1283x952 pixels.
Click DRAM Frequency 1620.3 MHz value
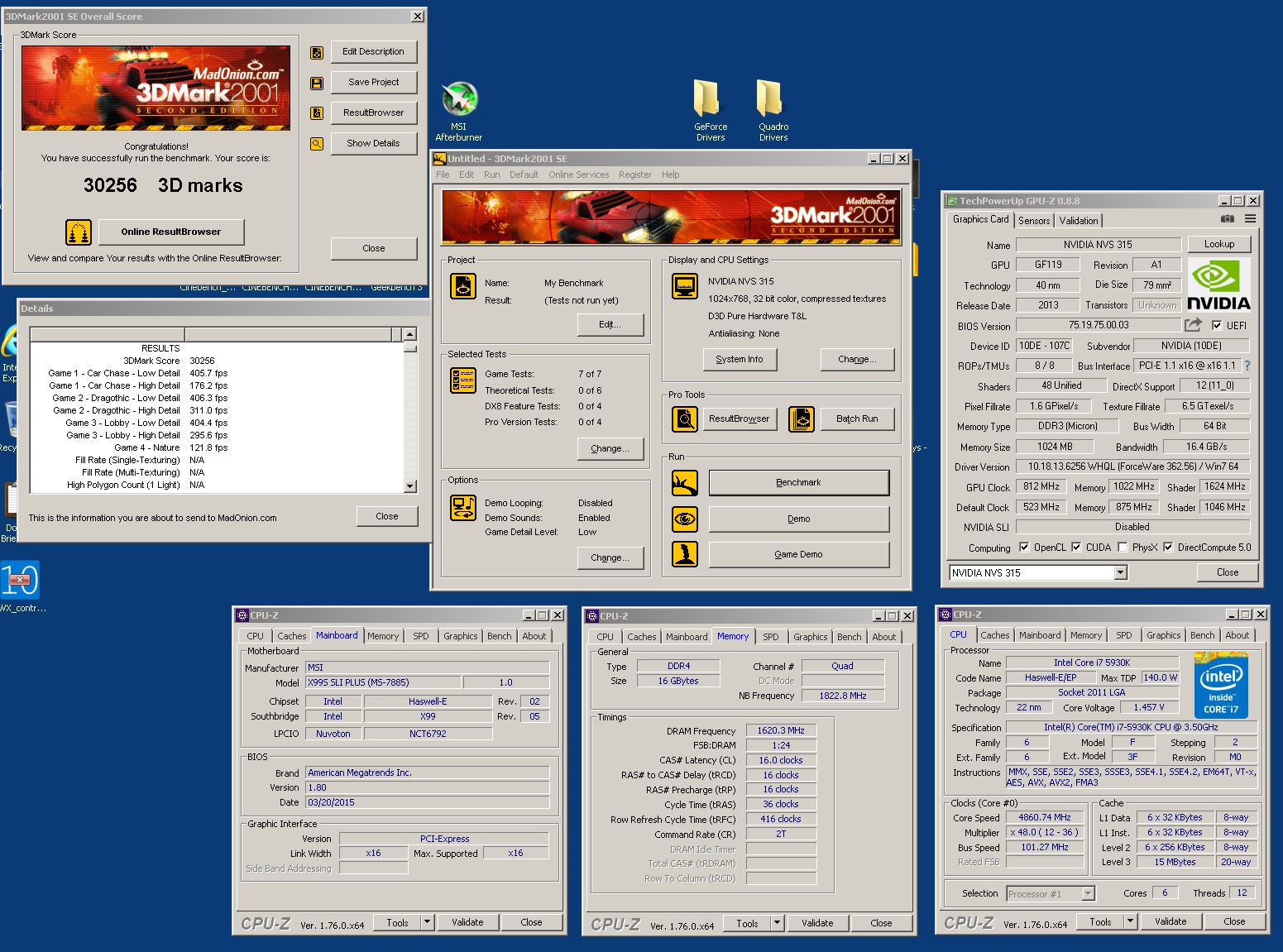click(781, 730)
